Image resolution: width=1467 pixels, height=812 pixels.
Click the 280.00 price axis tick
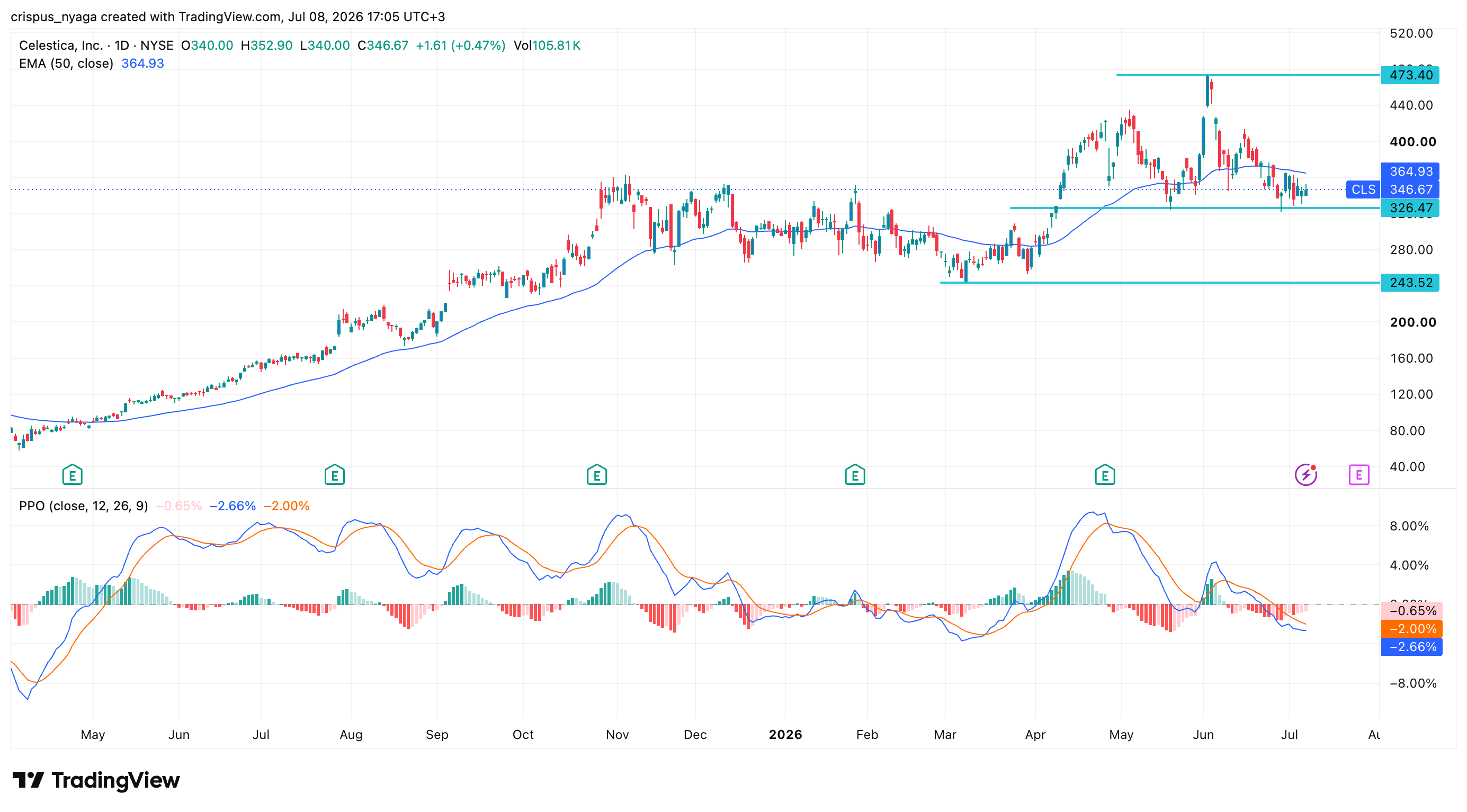[x=1411, y=249]
